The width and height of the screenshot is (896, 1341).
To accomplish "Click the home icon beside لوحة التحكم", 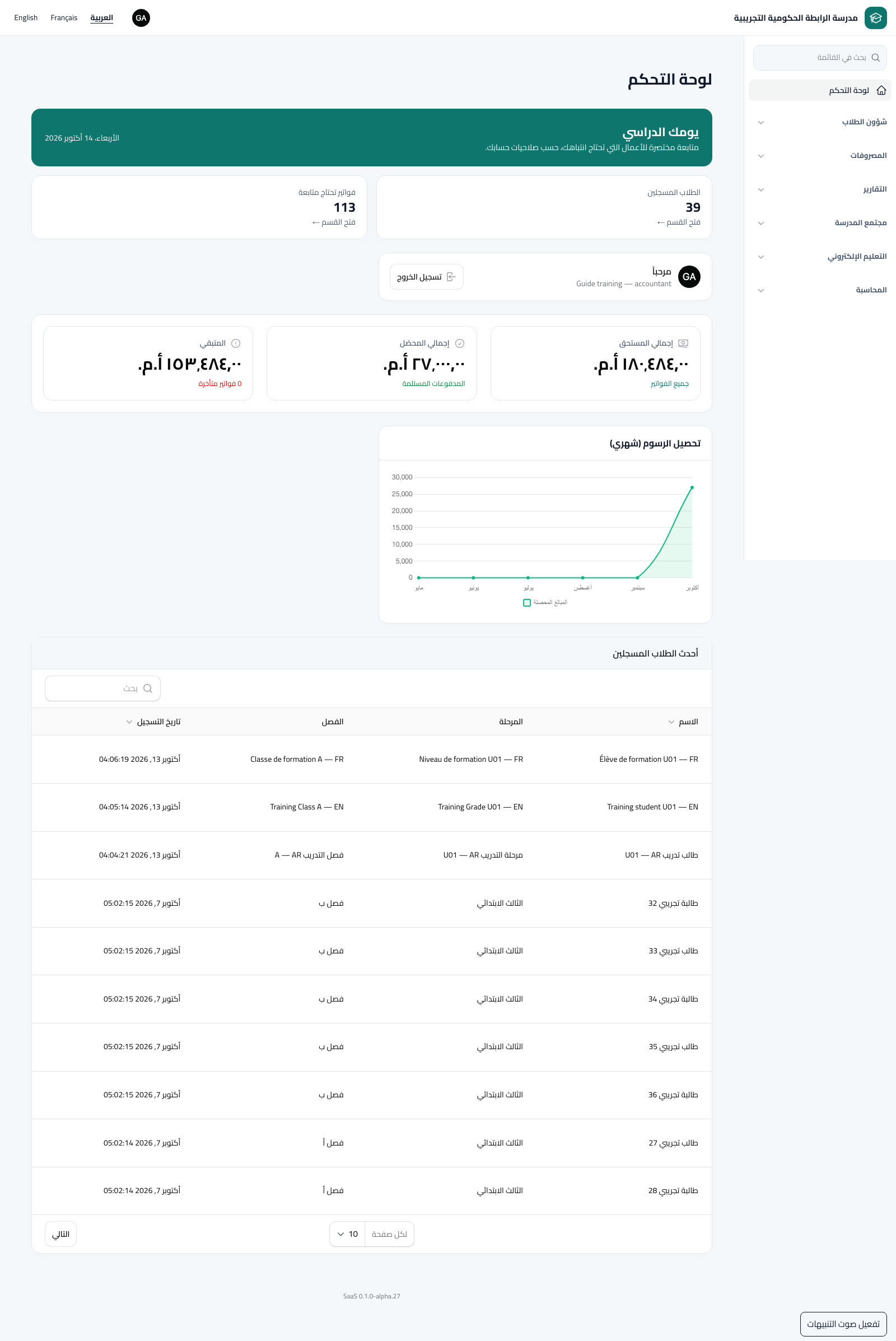I will (881, 90).
